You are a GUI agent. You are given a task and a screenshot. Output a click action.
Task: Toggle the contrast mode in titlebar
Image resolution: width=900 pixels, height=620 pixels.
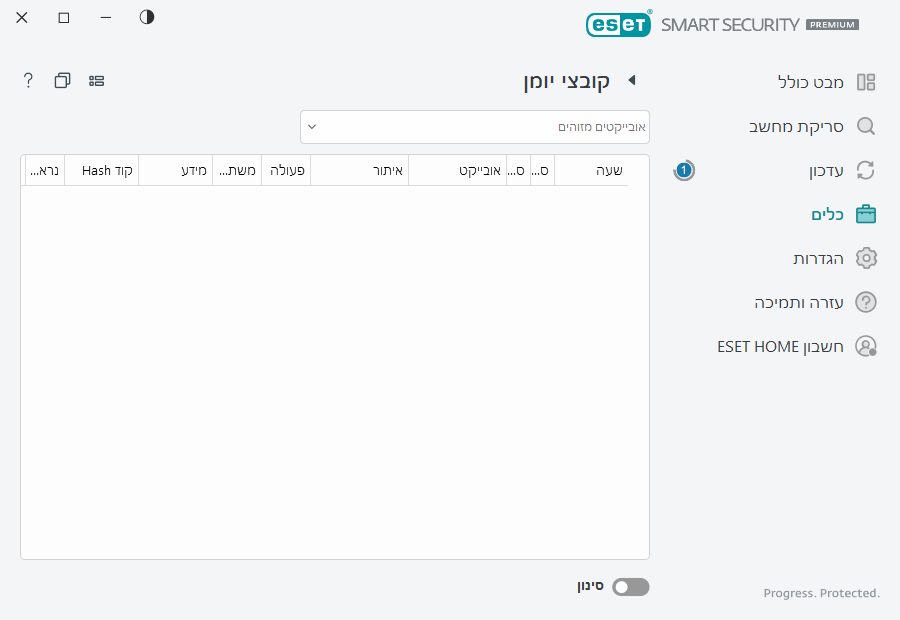(x=146, y=17)
